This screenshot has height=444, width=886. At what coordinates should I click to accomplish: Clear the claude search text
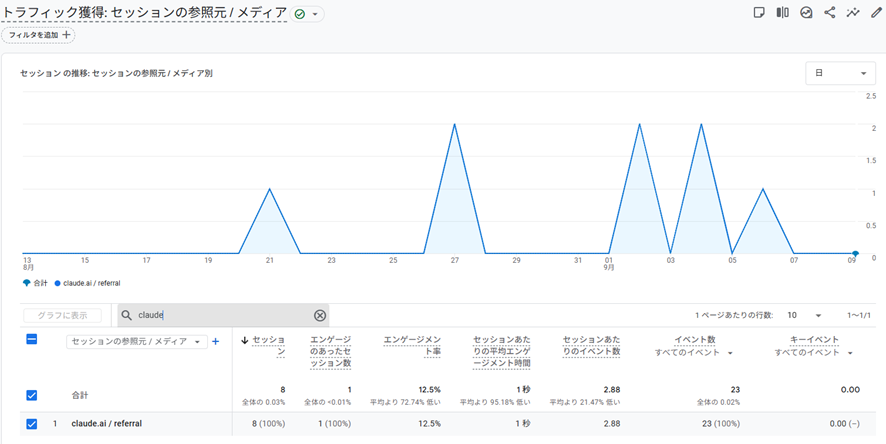(320, 315)
